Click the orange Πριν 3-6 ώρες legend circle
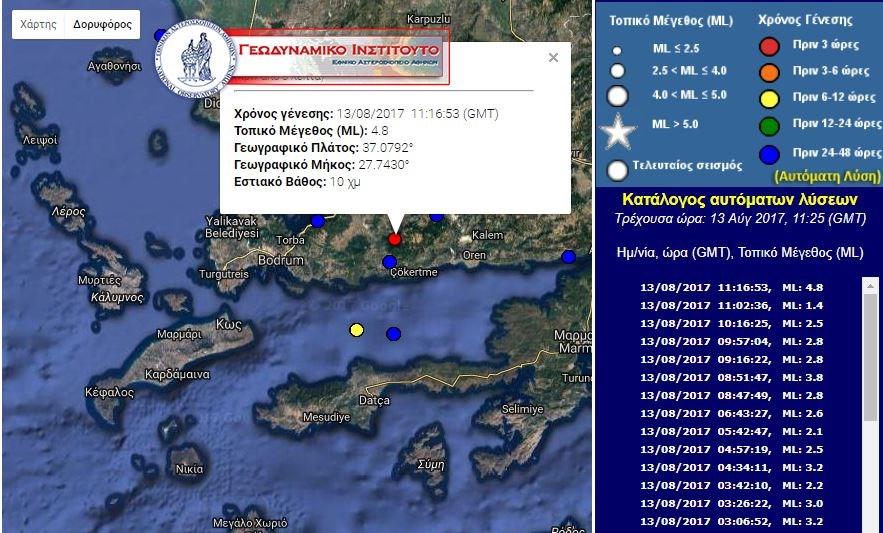This screenshot has width=883, height=533. click(769, 72)
